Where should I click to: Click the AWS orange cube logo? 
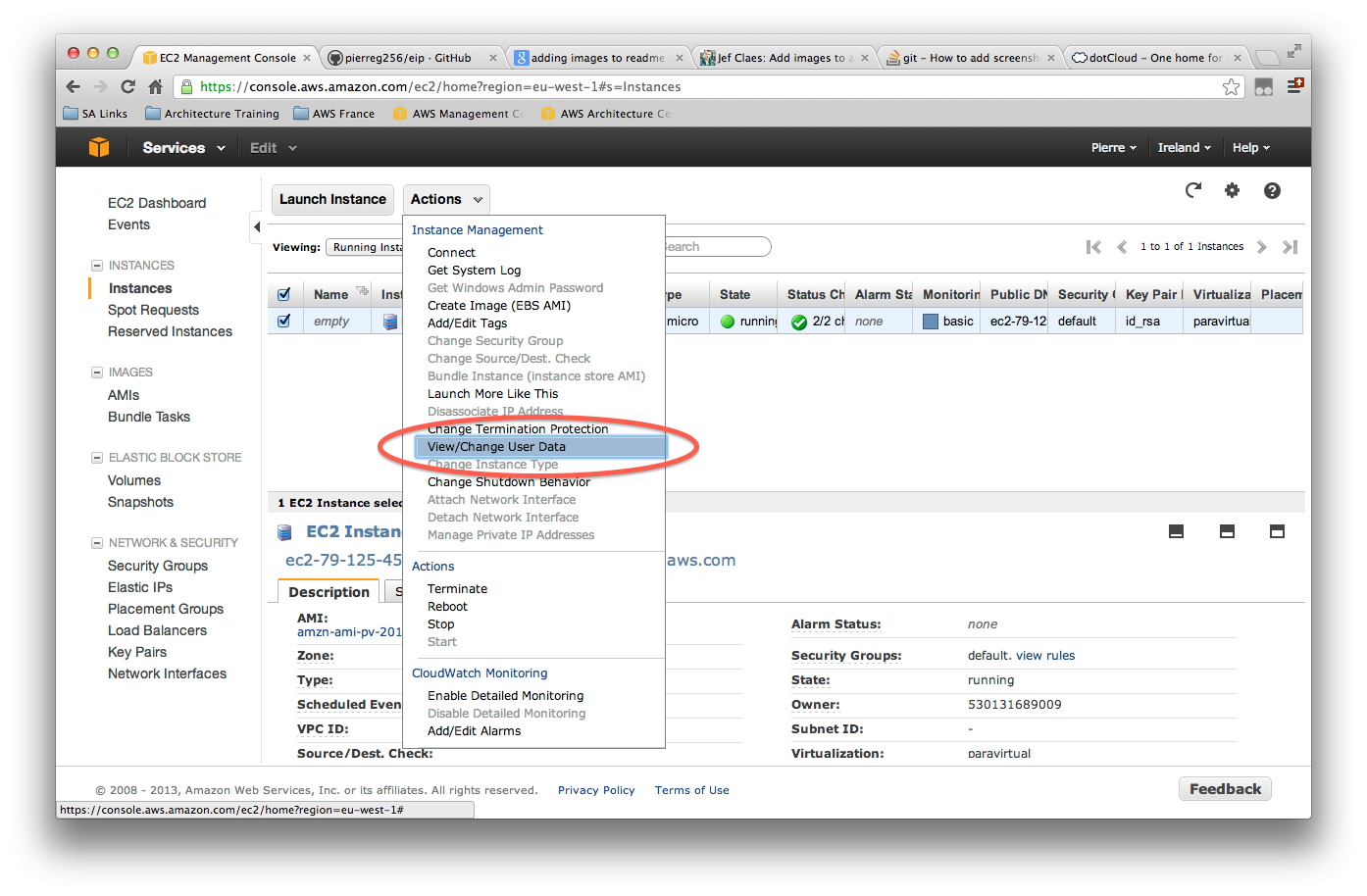[x=99, y=148]
